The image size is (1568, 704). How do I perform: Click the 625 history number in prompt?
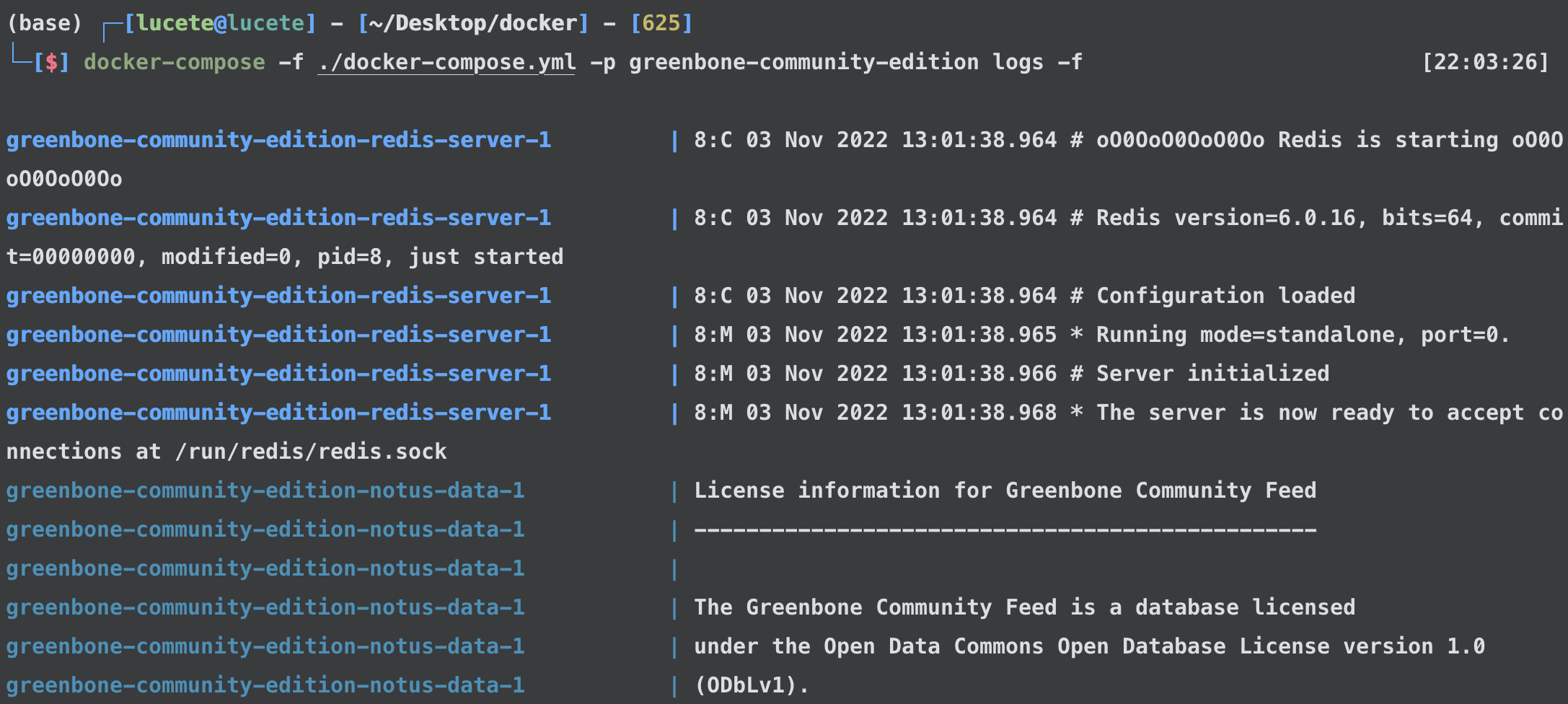click(661, 23)
